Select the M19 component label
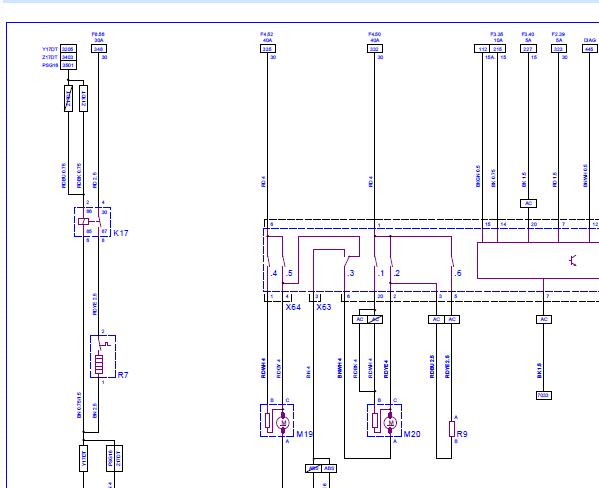This screenshot has height=488, width=599. point(304,434)
